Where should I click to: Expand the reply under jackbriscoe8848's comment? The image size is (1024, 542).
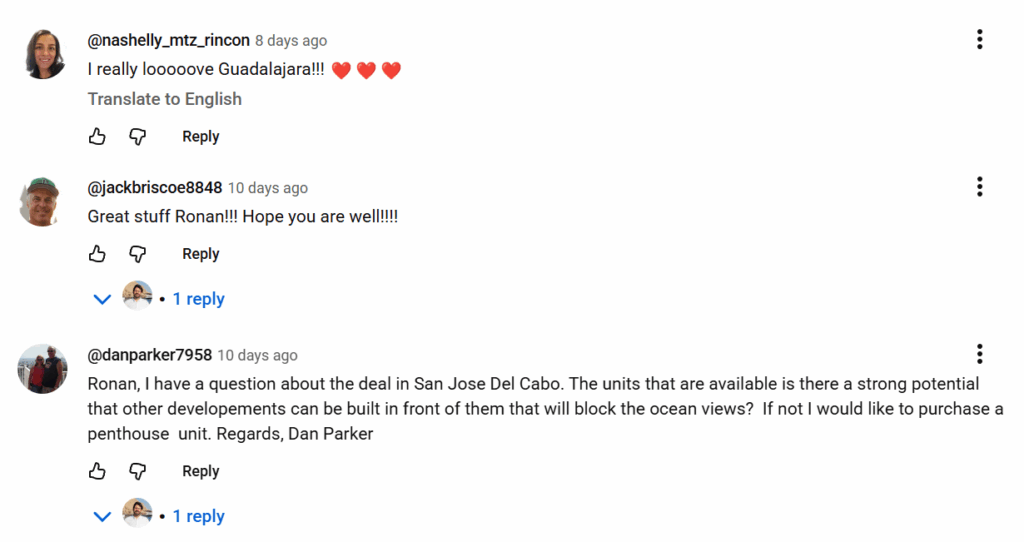tap(198, 298)
